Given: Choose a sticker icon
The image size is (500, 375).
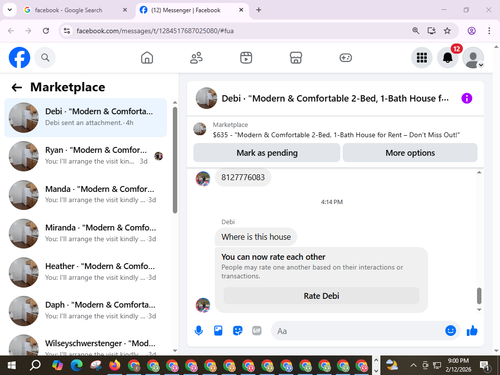Looking at the screenshot, I should coord(237,331).
